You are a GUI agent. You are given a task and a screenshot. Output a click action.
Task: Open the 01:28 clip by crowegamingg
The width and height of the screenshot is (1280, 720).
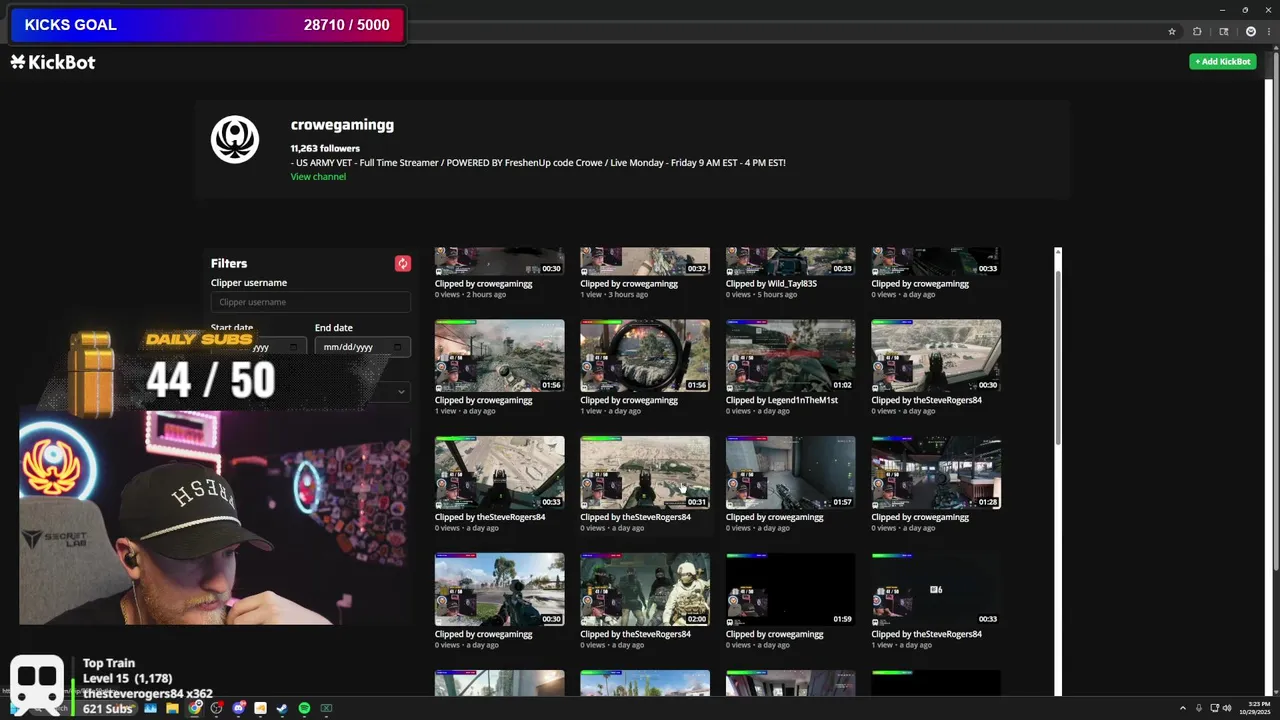936,473
